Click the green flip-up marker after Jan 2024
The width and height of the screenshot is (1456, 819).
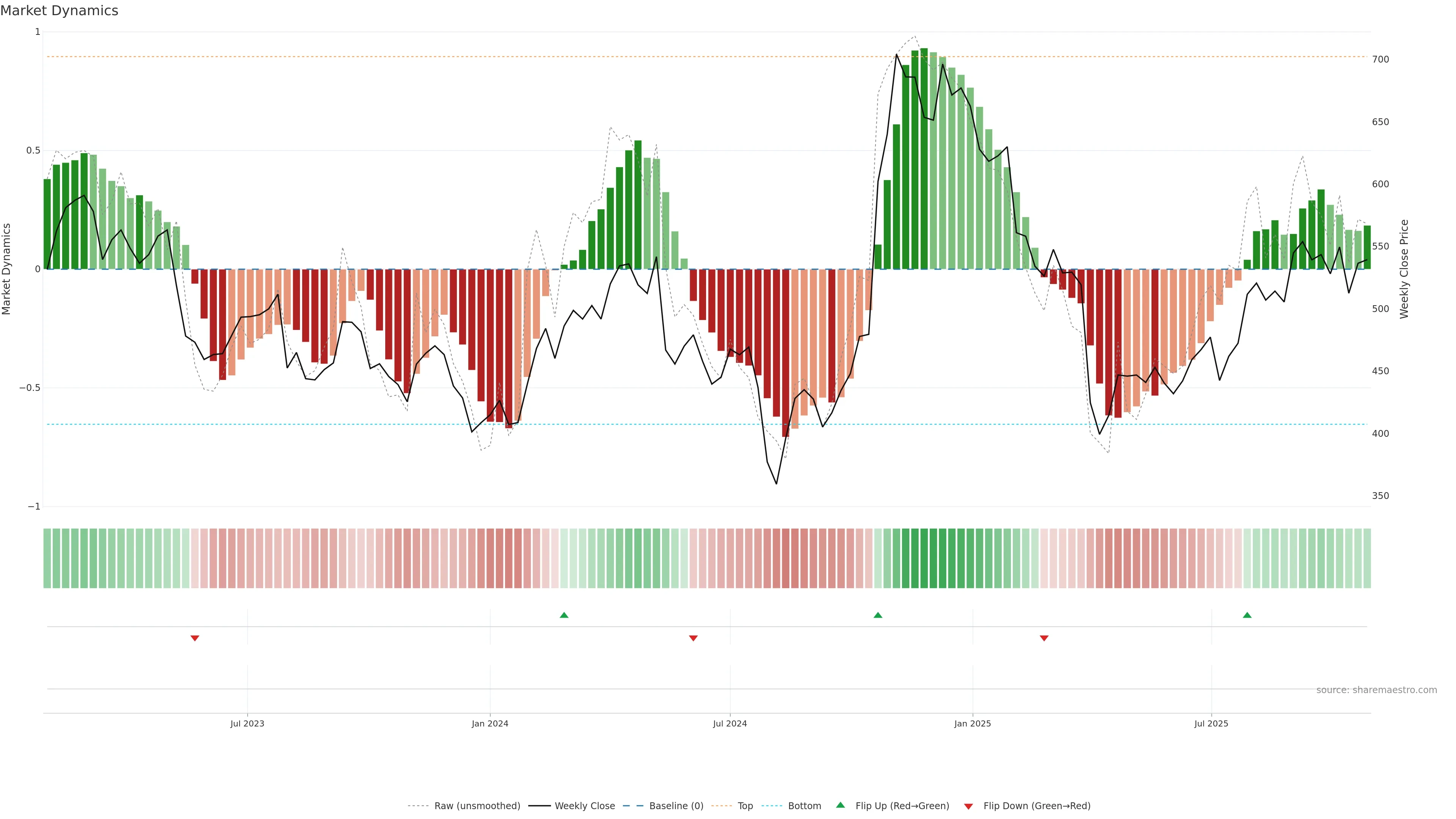564,615
